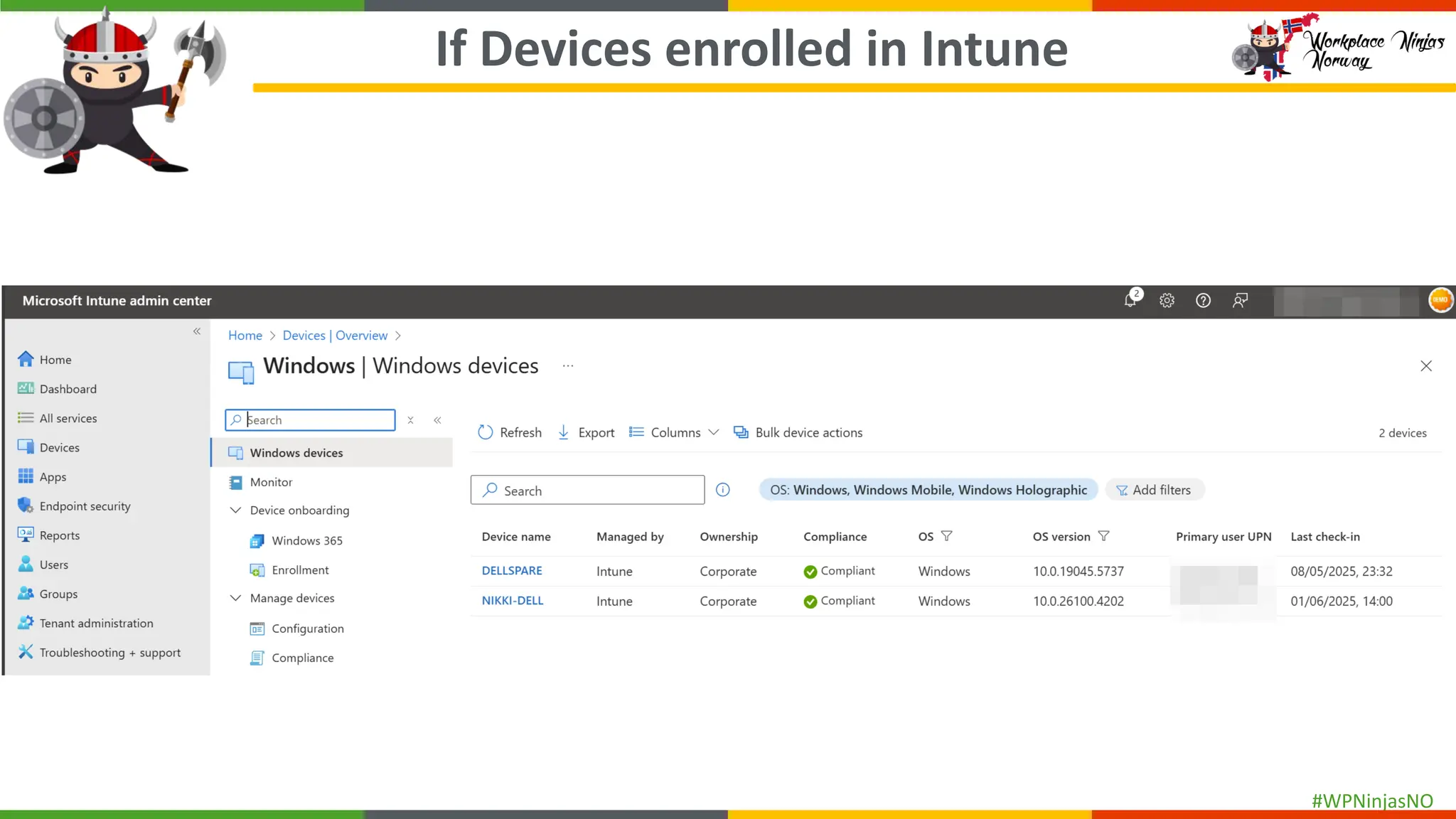Click the help question mark icon
The image size is (1456, 819).
pos(1203,301)
